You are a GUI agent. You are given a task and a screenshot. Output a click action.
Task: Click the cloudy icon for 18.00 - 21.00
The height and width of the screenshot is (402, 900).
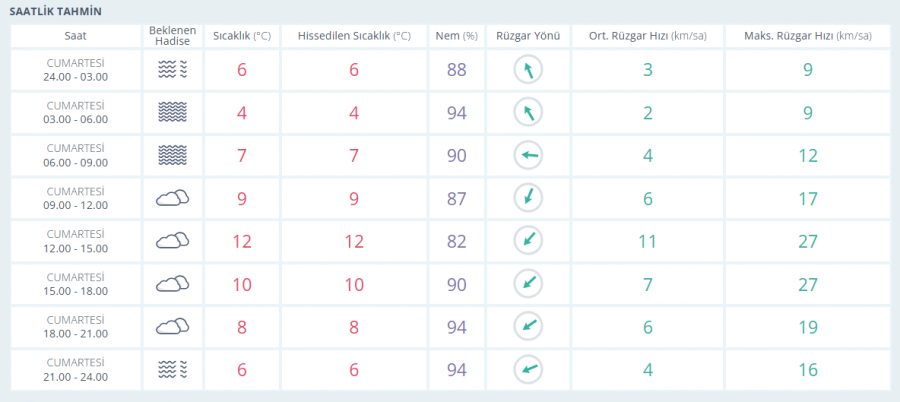click(172, 327)
